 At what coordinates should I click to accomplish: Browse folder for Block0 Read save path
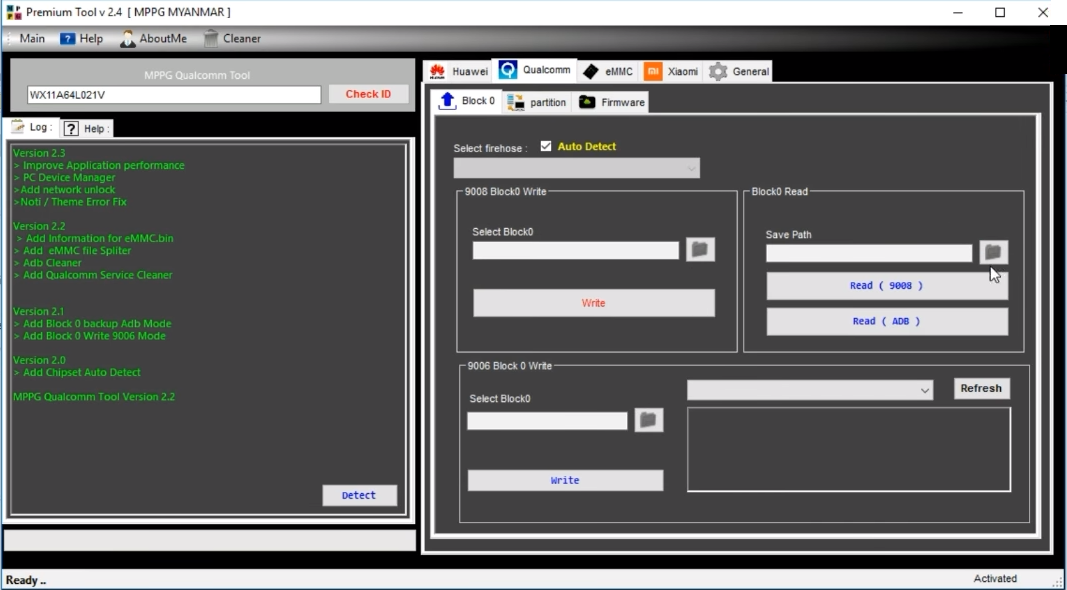pos(994,252)
